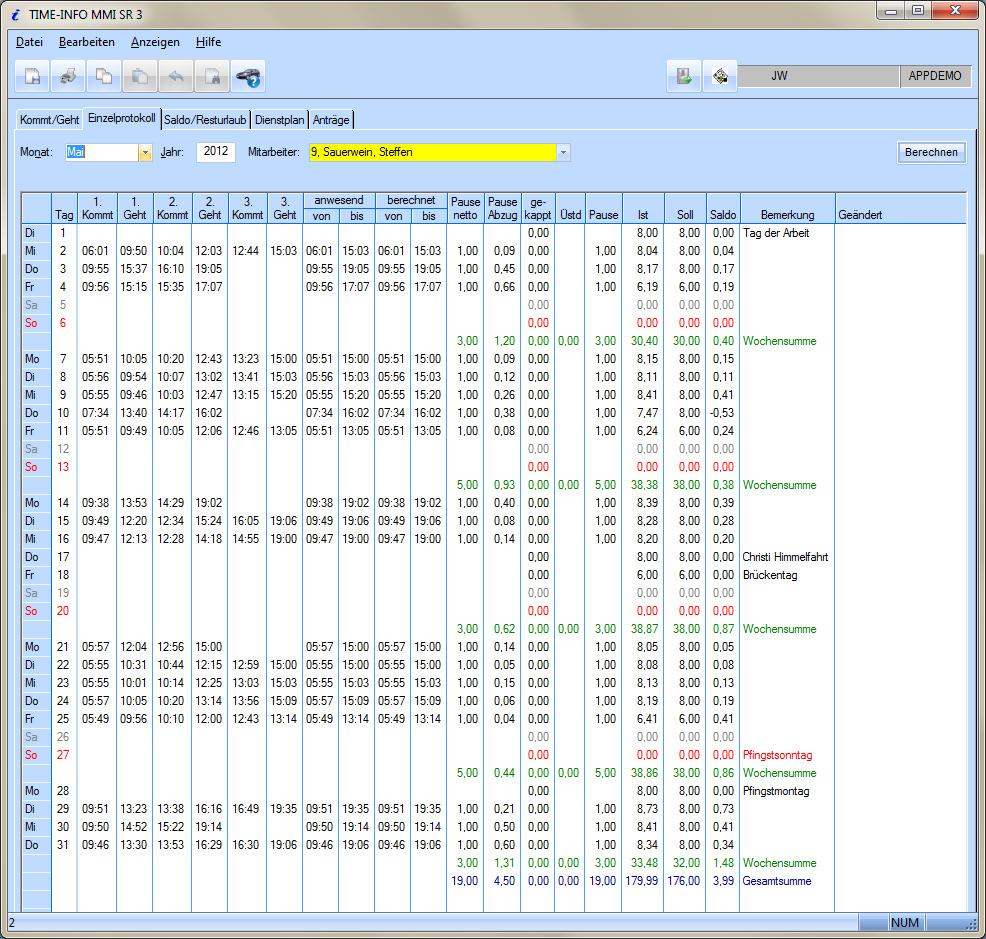Viewport: 986px width, 939px height.
Task: Click the Pause Abzug total 4,50
Action: tap(504, 881)
